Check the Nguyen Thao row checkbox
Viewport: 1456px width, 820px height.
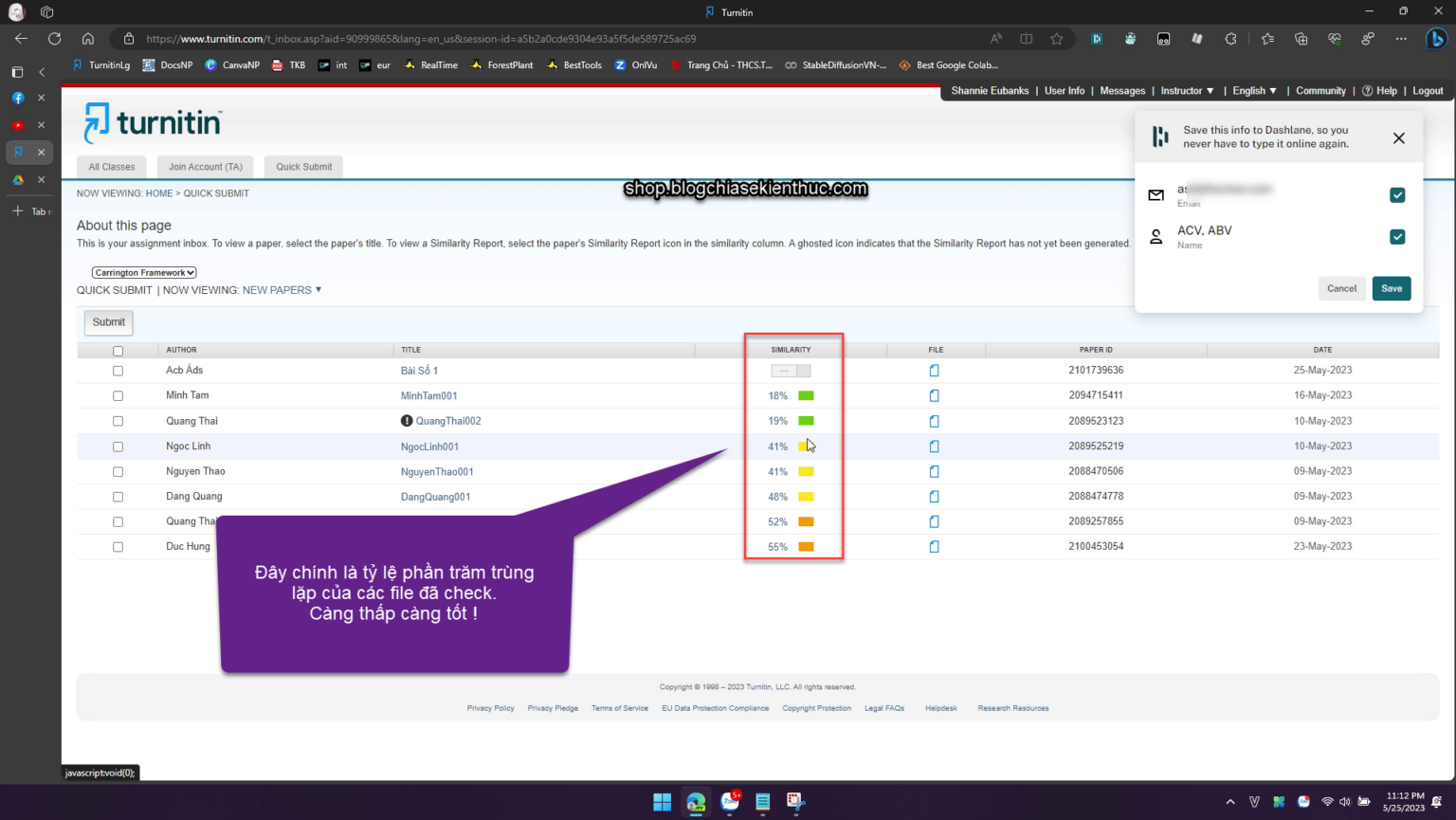[118, 472]
